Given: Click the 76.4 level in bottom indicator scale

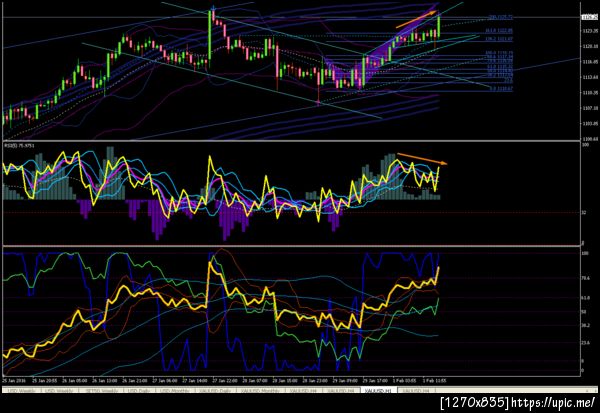Looking at the screenshot, I should point(585,278).
